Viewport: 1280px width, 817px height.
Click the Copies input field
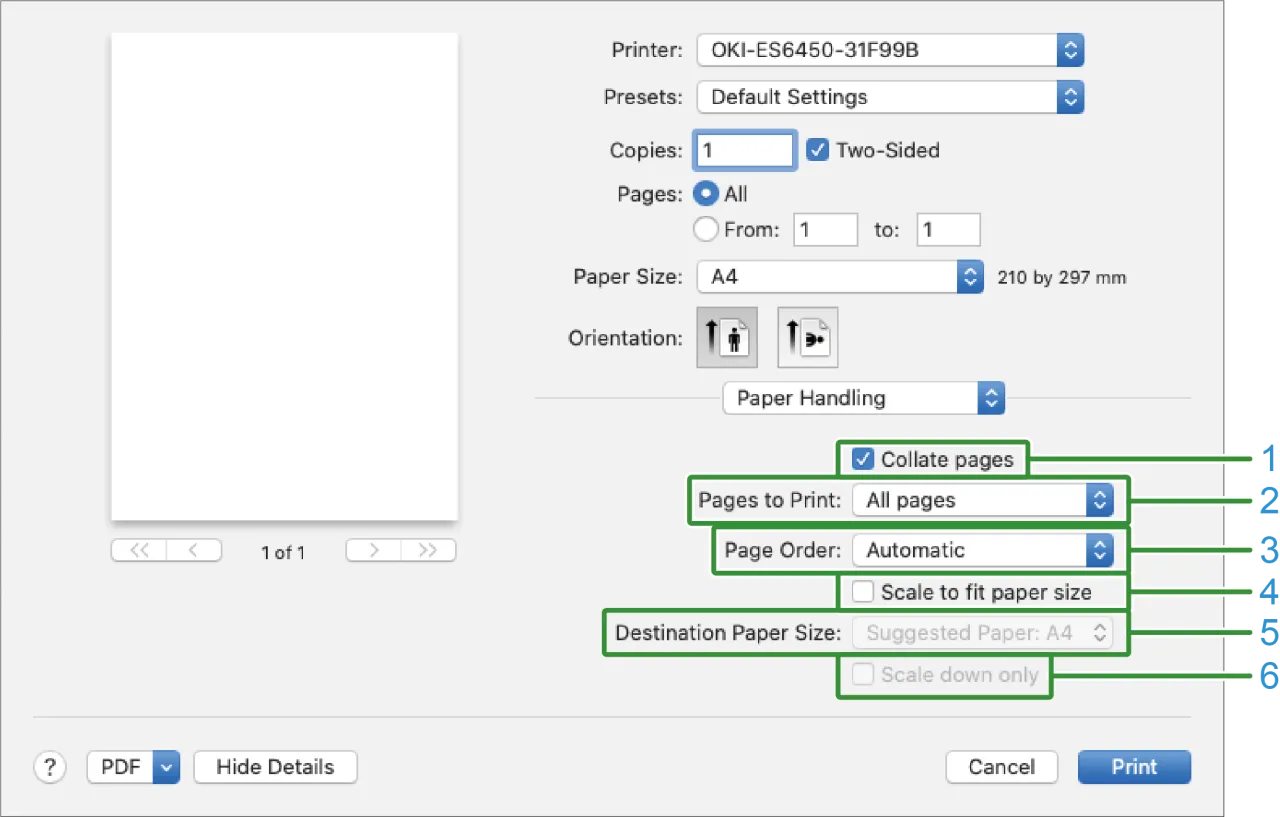click(x=745, y=150)
